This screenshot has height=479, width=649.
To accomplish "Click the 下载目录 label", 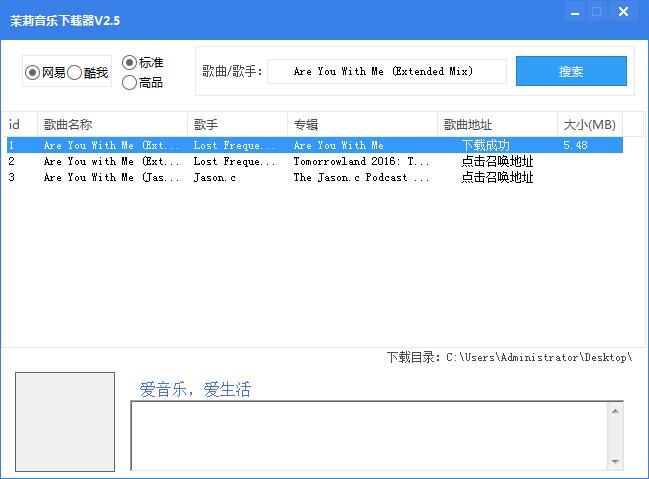I will coord(414,357).
